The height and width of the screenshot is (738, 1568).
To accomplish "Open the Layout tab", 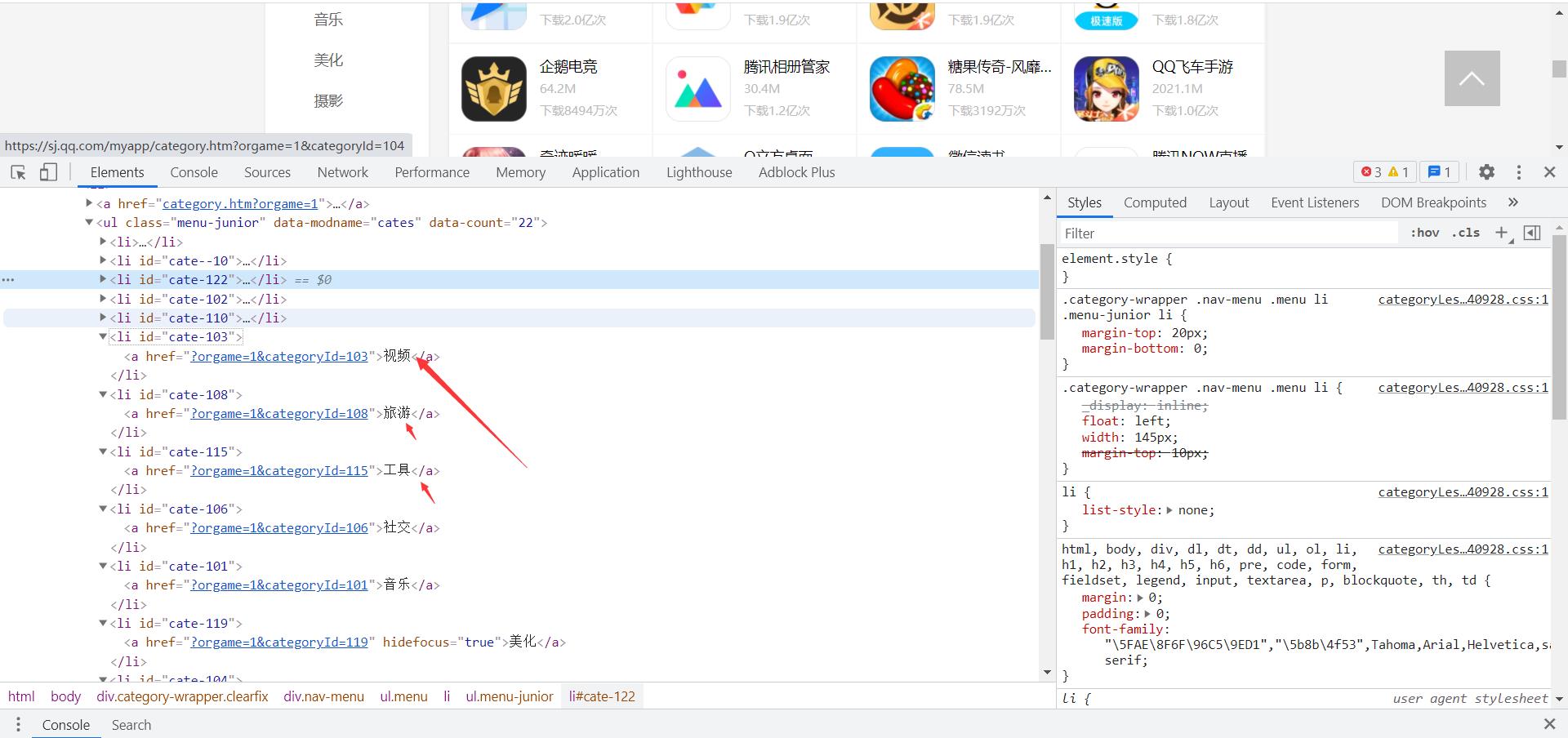I will coord(1229,202).
